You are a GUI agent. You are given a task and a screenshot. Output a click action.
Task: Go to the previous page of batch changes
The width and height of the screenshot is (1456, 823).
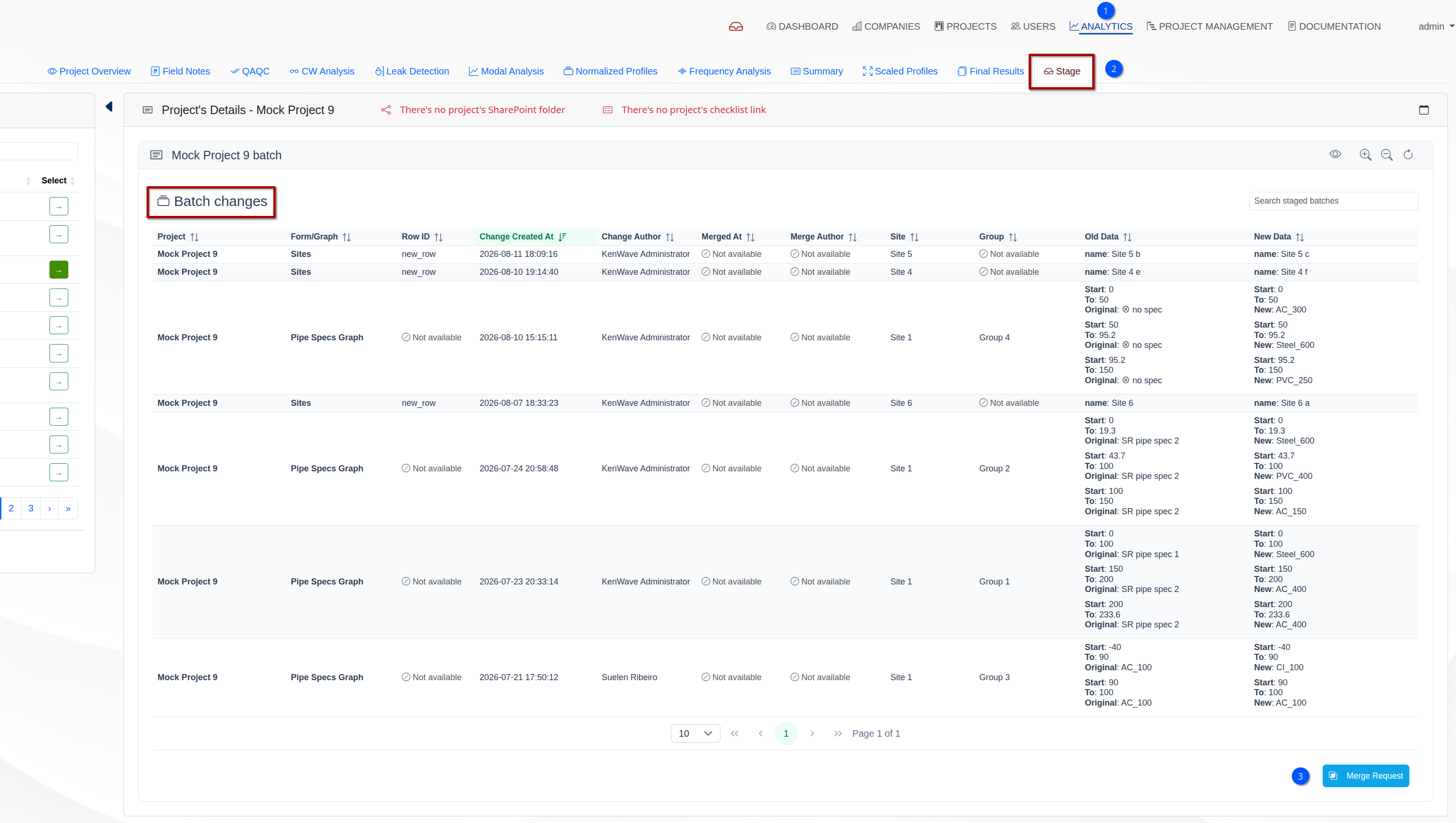(x=761, y=734)
